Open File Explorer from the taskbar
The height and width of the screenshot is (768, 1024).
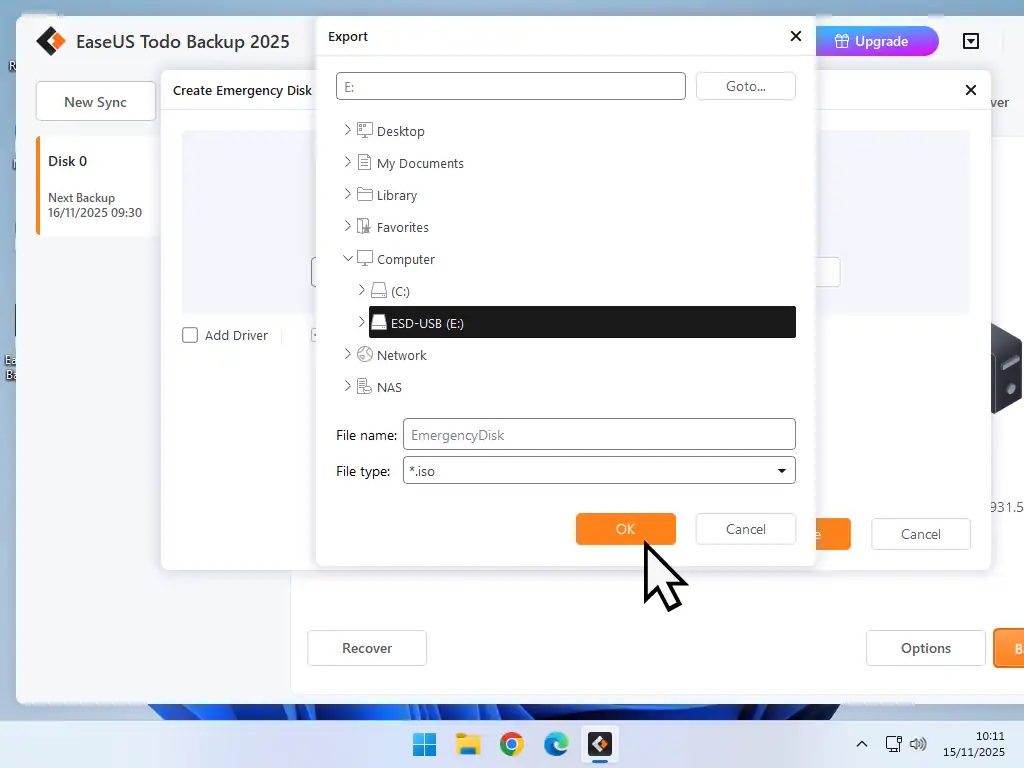(468, 744)
